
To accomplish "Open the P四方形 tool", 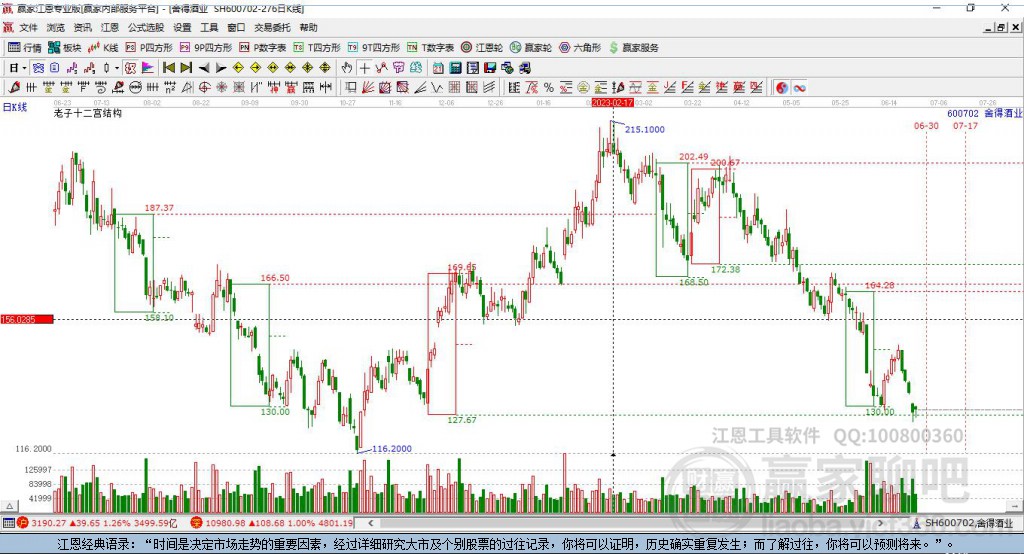I will click(149, 48).
